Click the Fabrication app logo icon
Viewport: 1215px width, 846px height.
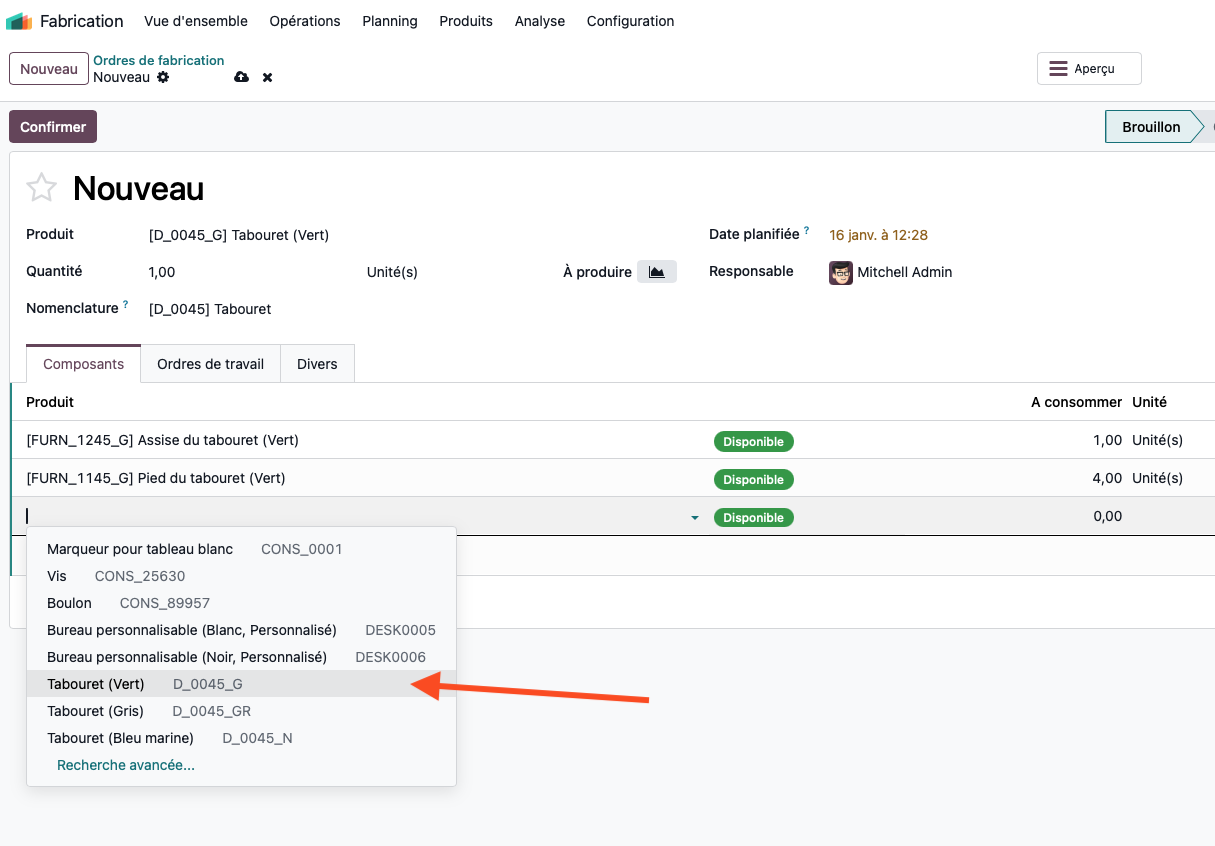[19, 21]
